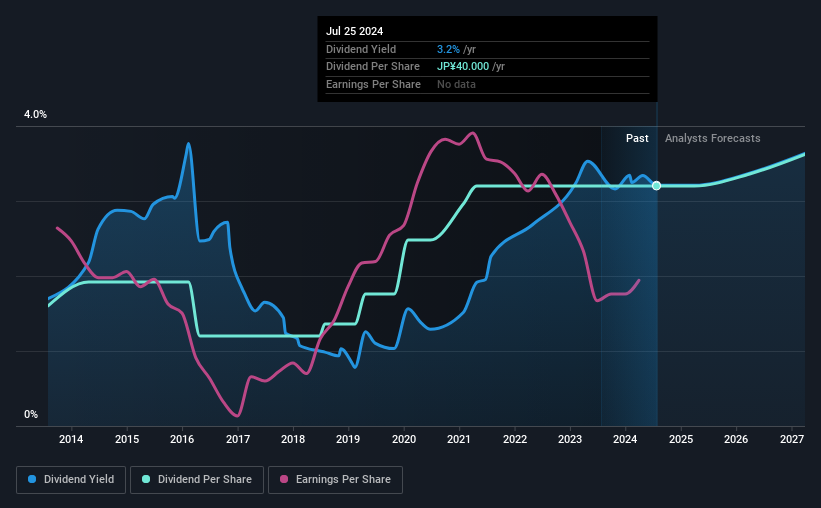Click the 2022 x-axis label
This screenshot has height=508, width=821.
pos(515,439)
